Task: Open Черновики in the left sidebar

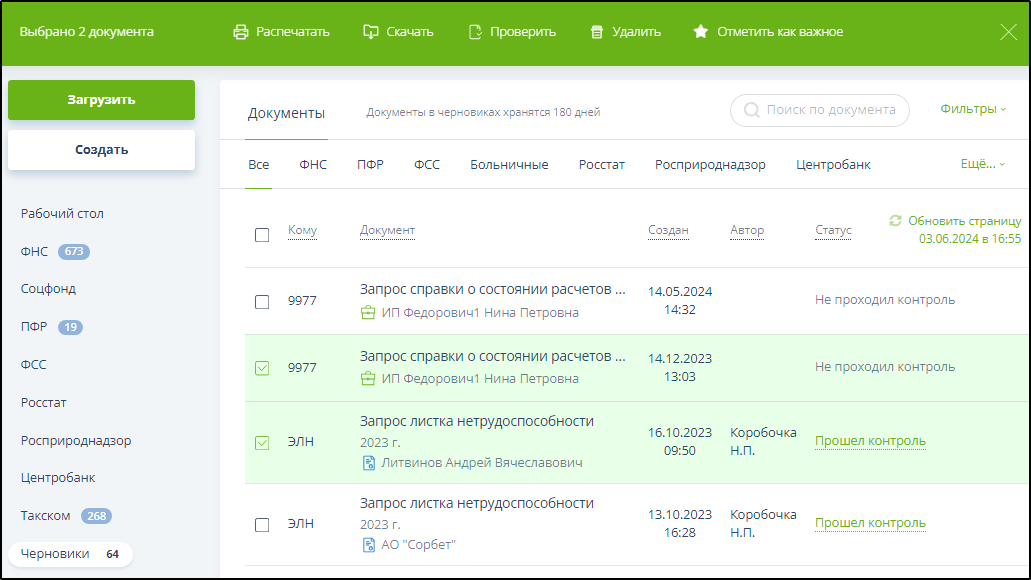Action: 55,554
